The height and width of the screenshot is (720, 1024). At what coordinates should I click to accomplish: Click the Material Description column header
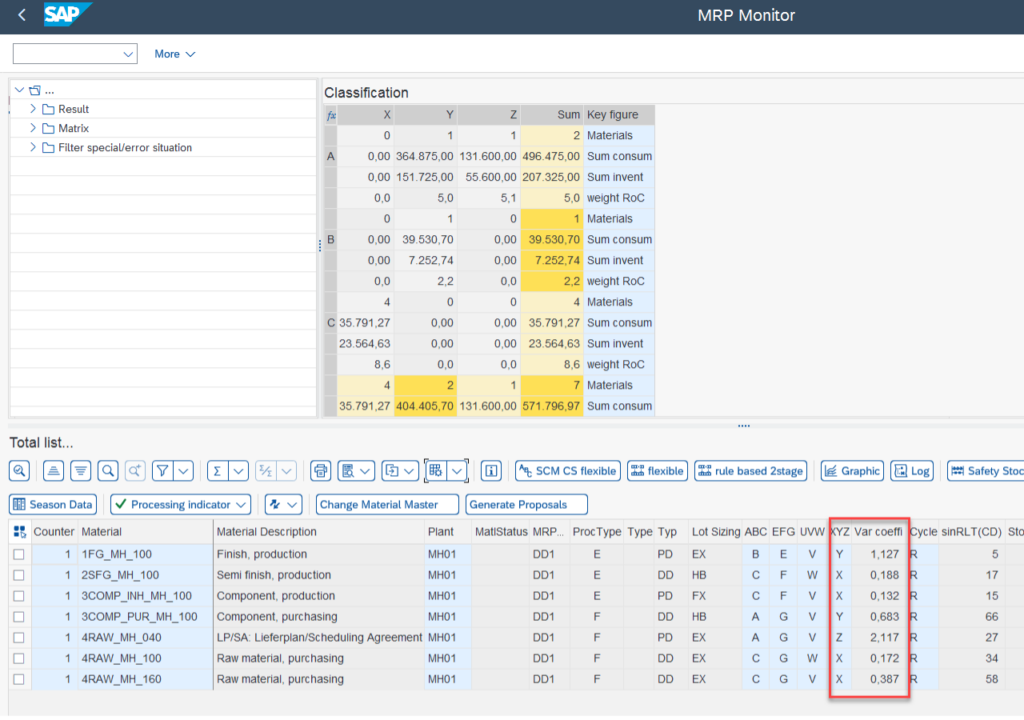coord(319,532)
